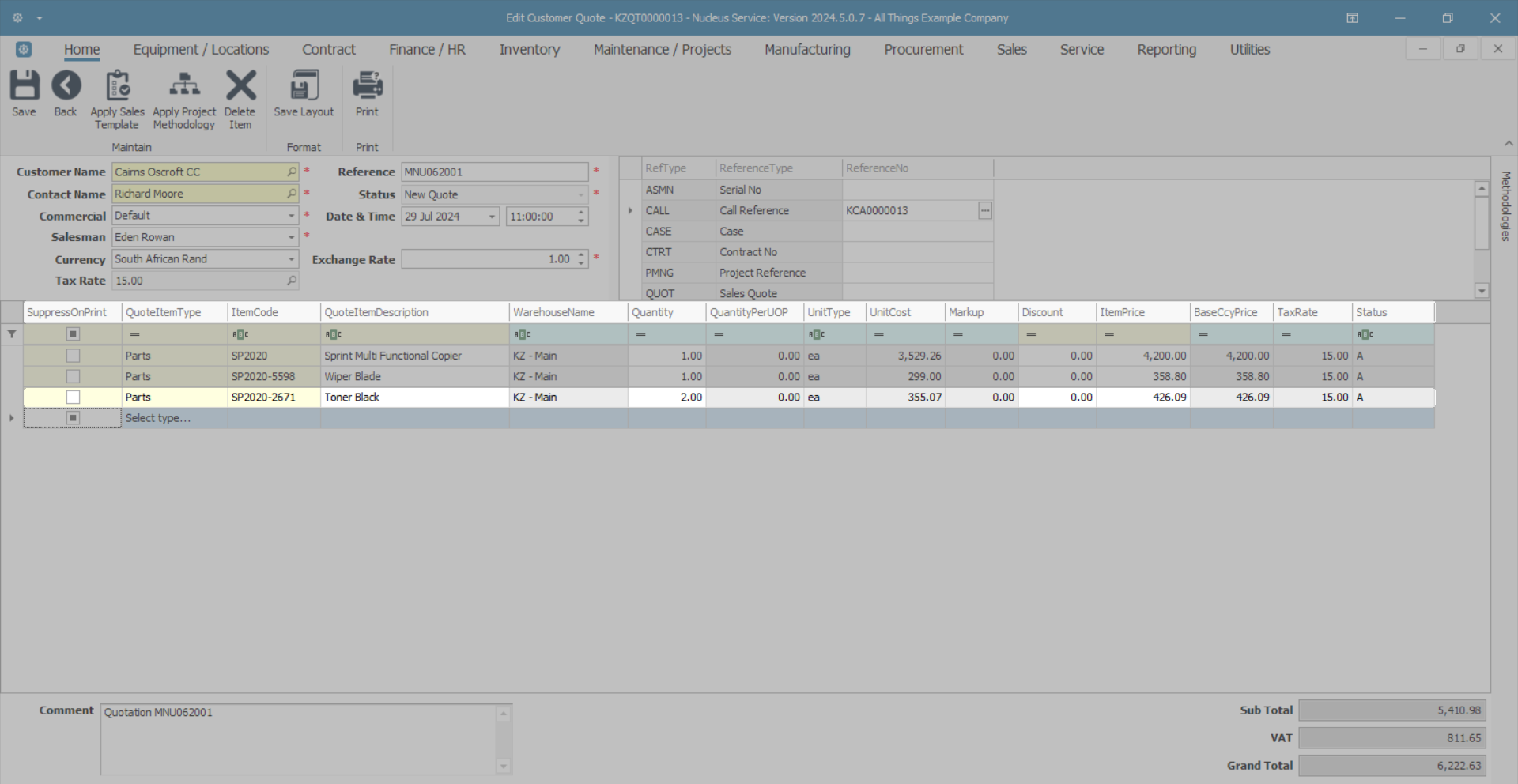
Task: Sort by the ReferenceType column header
Action: coord(779,168)
